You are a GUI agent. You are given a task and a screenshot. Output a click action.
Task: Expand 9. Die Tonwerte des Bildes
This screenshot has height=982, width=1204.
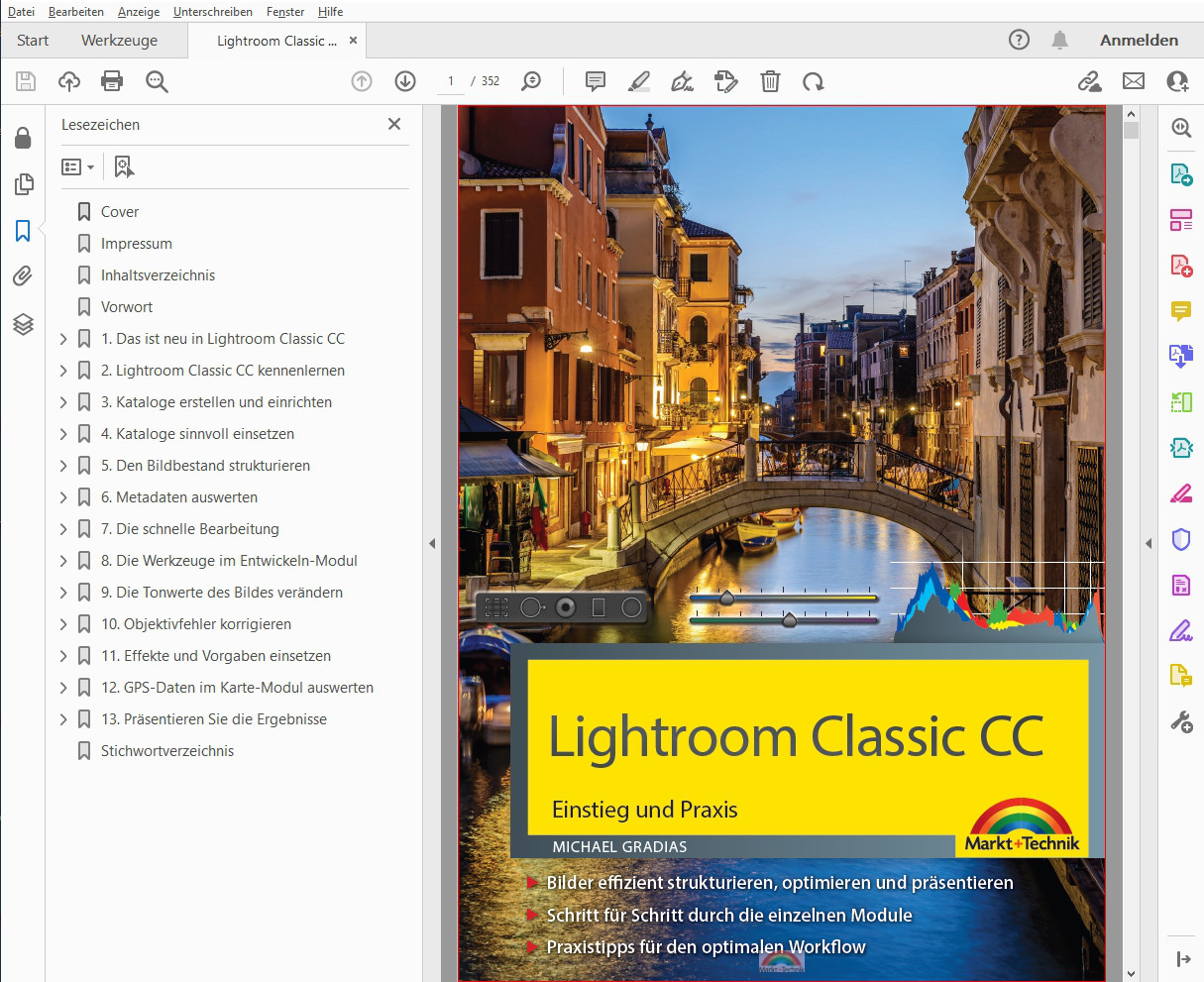click(63, 593)
